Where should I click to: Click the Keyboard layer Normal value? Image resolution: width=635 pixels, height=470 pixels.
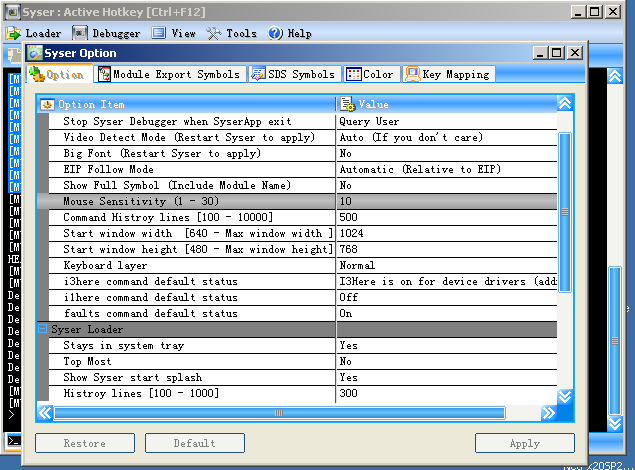coord(447,266)
